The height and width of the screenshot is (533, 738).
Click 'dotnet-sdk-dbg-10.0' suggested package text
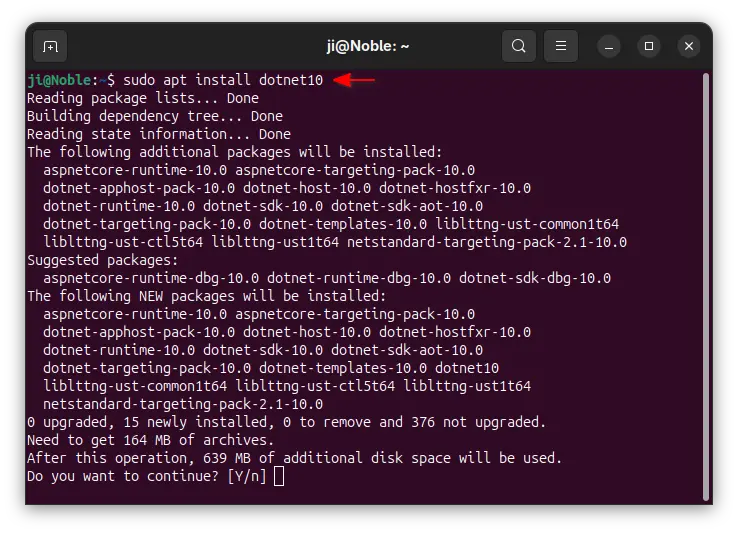(x=535, y=278)
